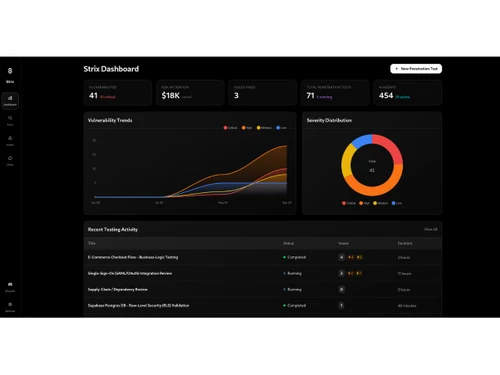This screenshot has width=500, height=375.
Task: Click the Vulnerability Trends panel title
Action: [x=110, y=120]
